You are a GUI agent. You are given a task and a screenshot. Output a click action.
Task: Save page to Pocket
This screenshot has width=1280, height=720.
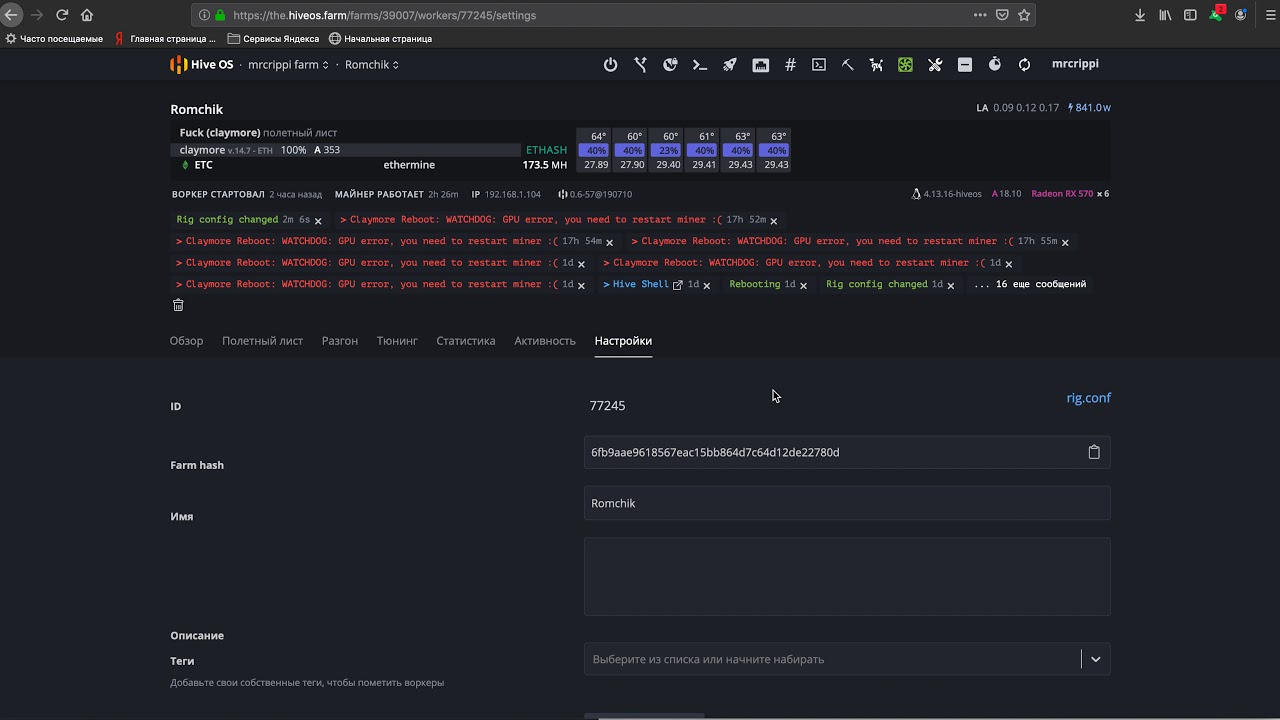1002,15
